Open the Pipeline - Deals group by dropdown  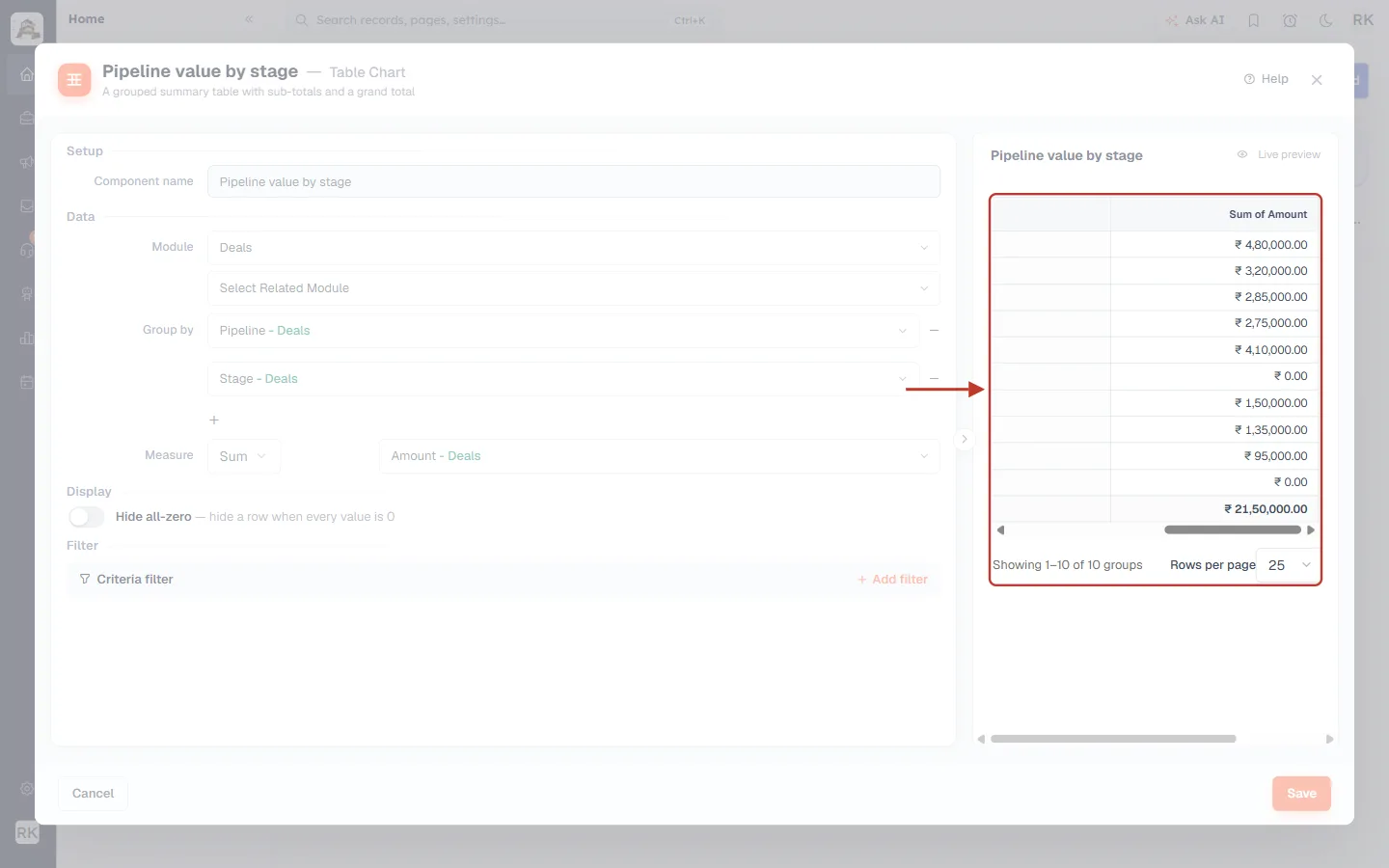pyautogui.click(x=563, y=331)
